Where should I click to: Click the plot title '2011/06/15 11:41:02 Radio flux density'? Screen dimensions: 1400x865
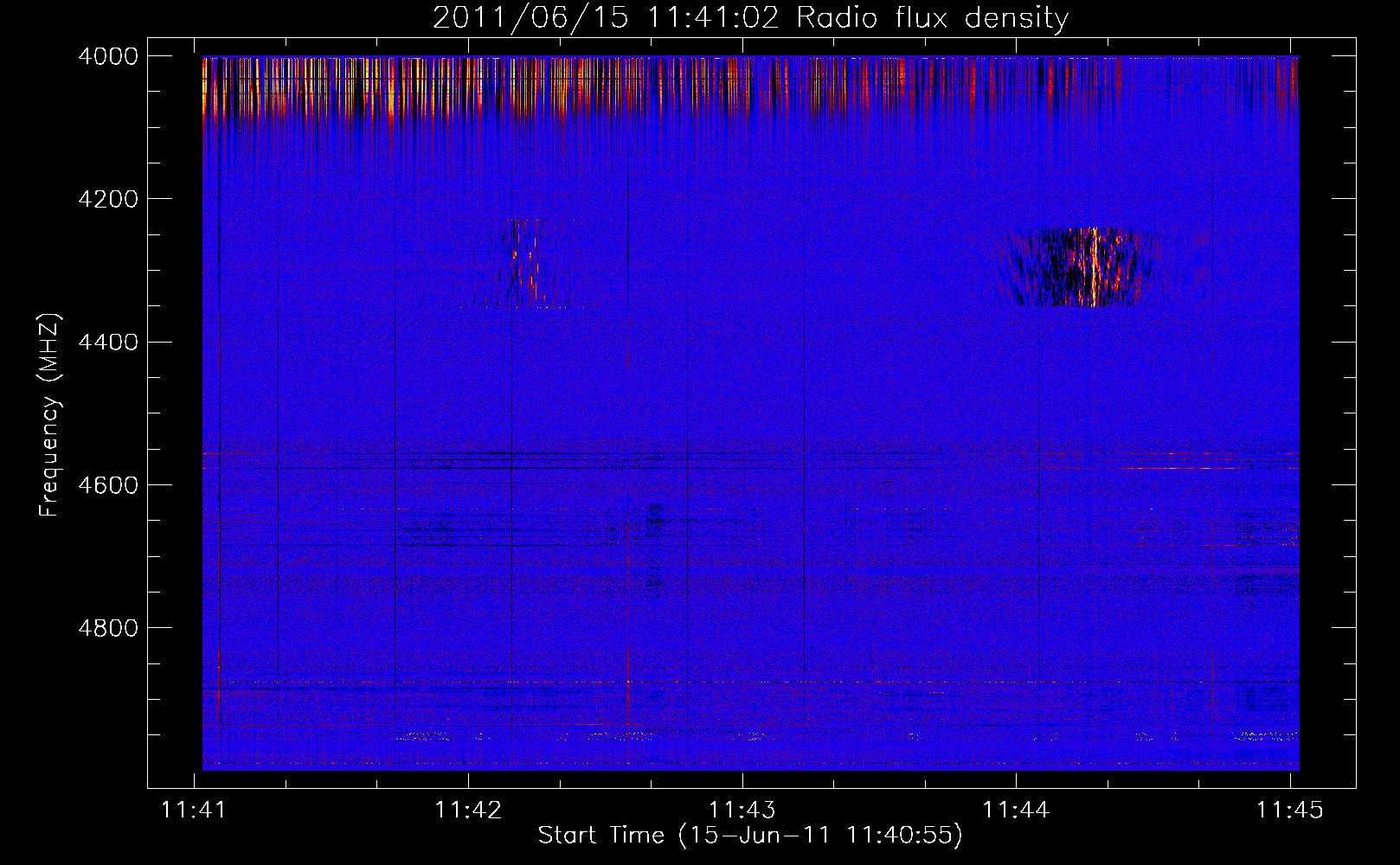[x=750, y=17]
